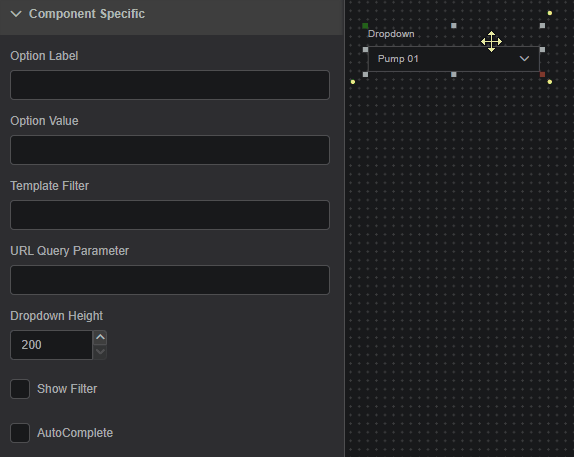Increase Dropdown Height with up arrow

pos(100,337)
